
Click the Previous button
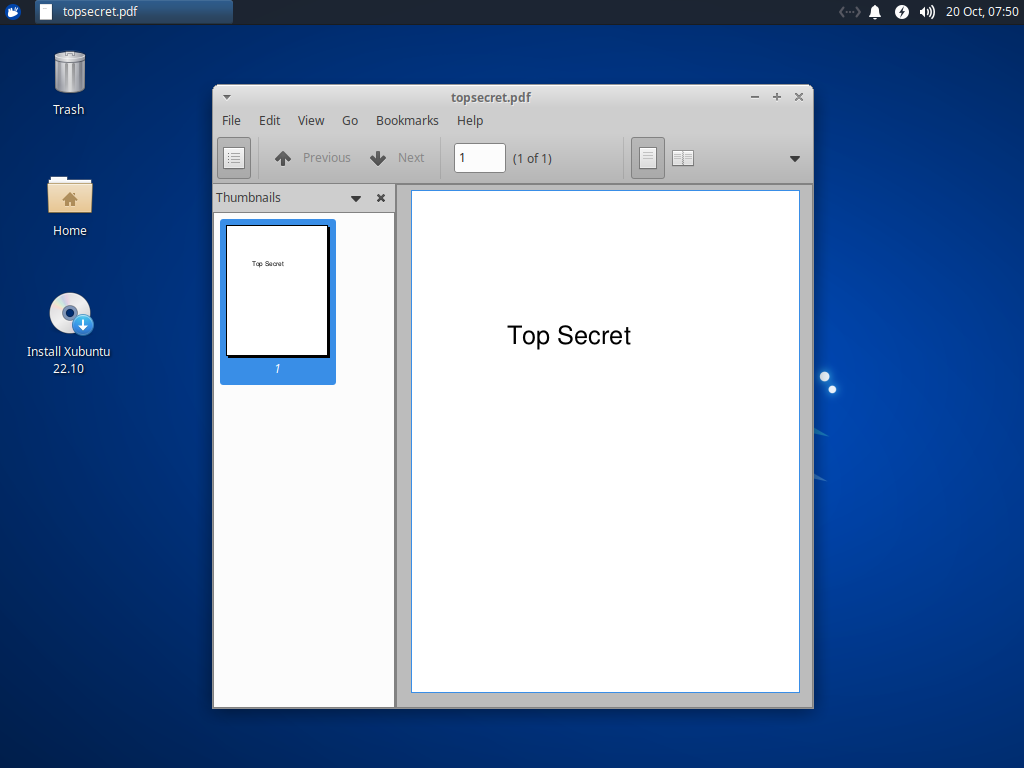311,157
